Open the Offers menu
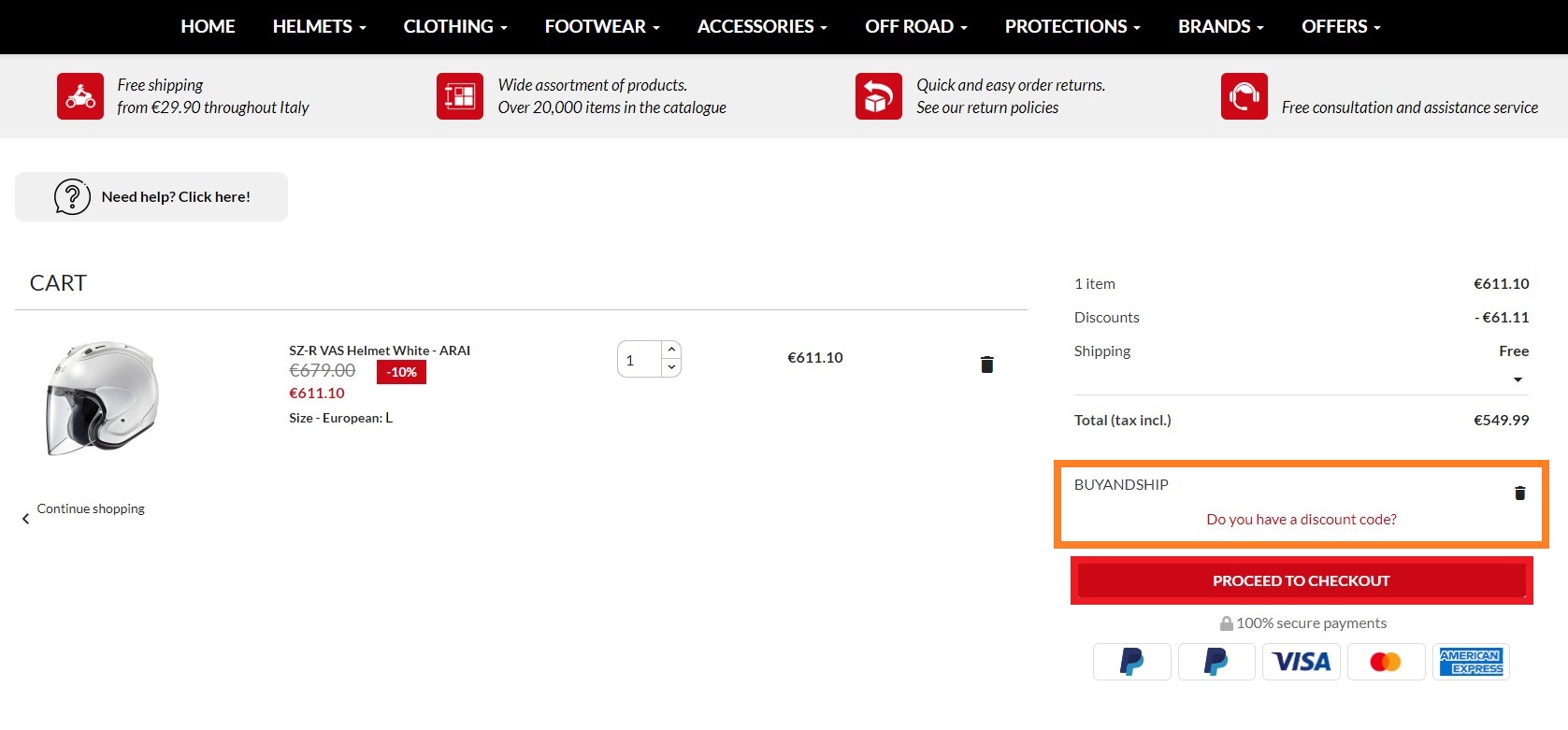Viewport: 1568px width, 730px height. pyautogui.click(x=1340, y=26)
